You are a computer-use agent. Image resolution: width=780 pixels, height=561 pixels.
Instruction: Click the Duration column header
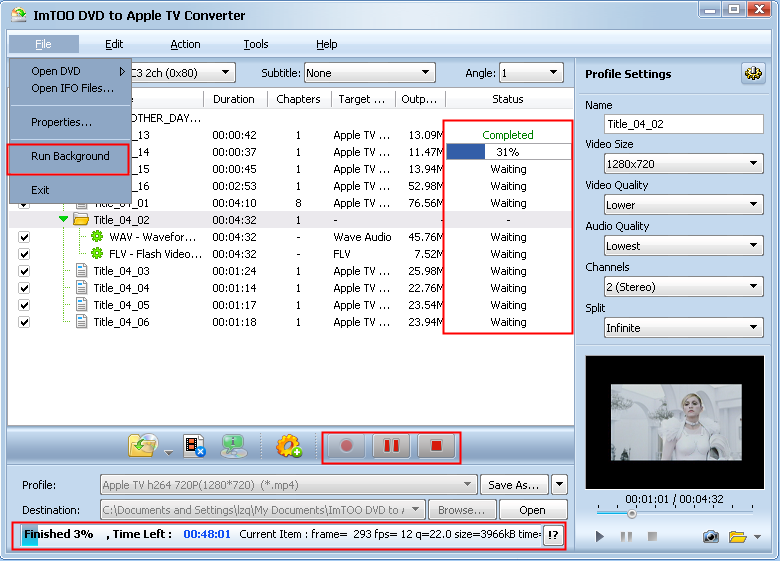234,98
